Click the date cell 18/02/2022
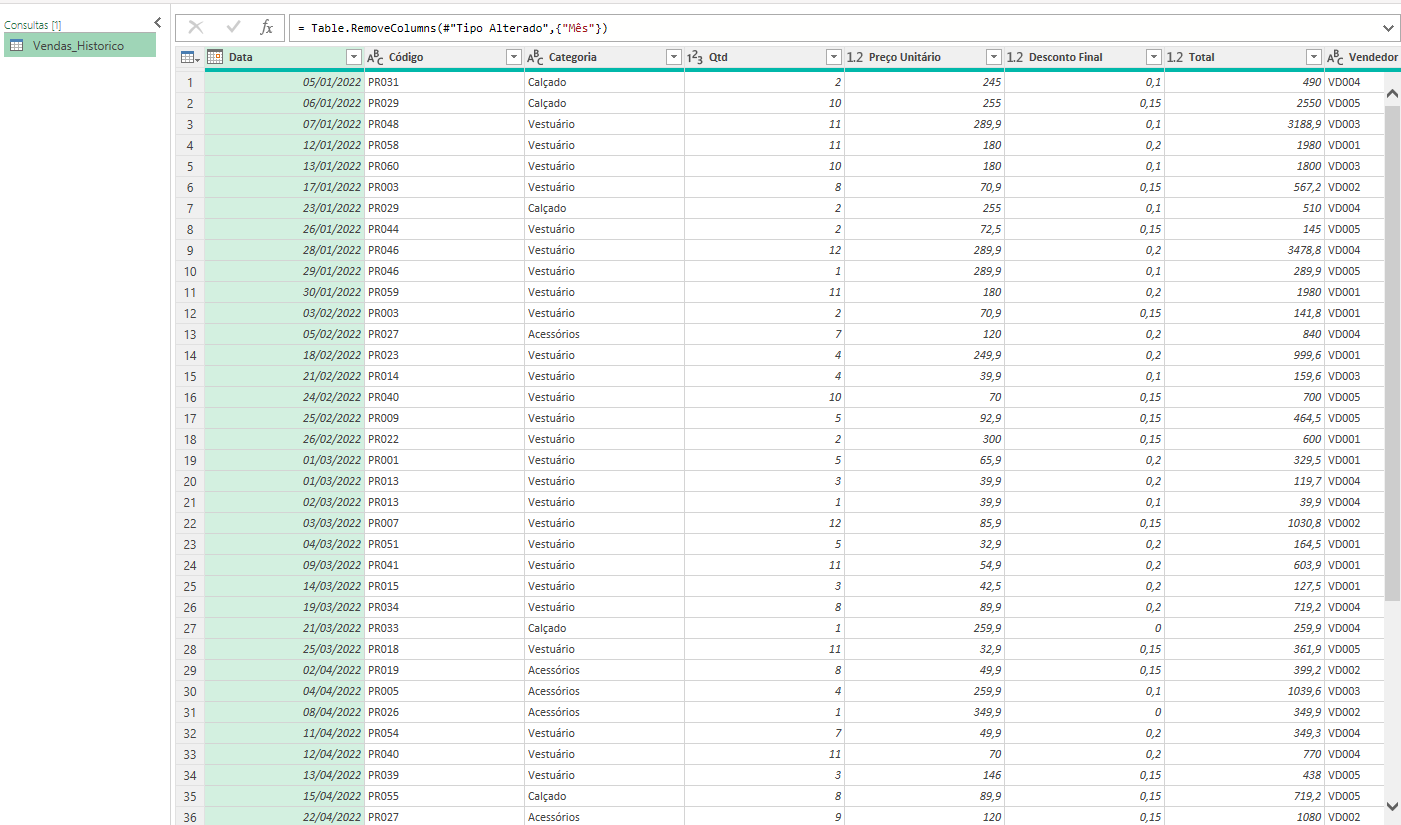1401x825 pixels. [284, 355]
